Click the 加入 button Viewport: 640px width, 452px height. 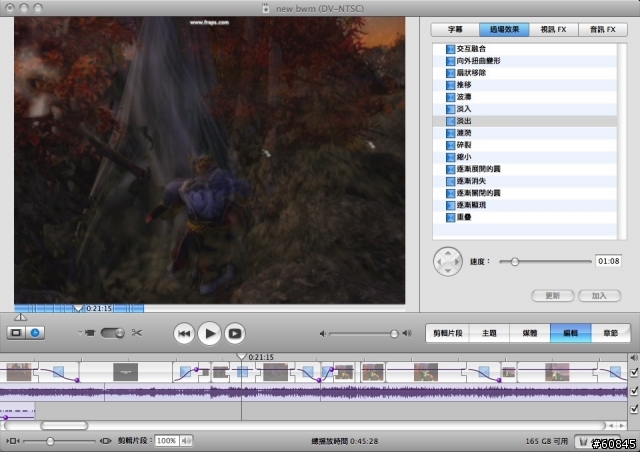pyautogui.click(x=600, y=296)
